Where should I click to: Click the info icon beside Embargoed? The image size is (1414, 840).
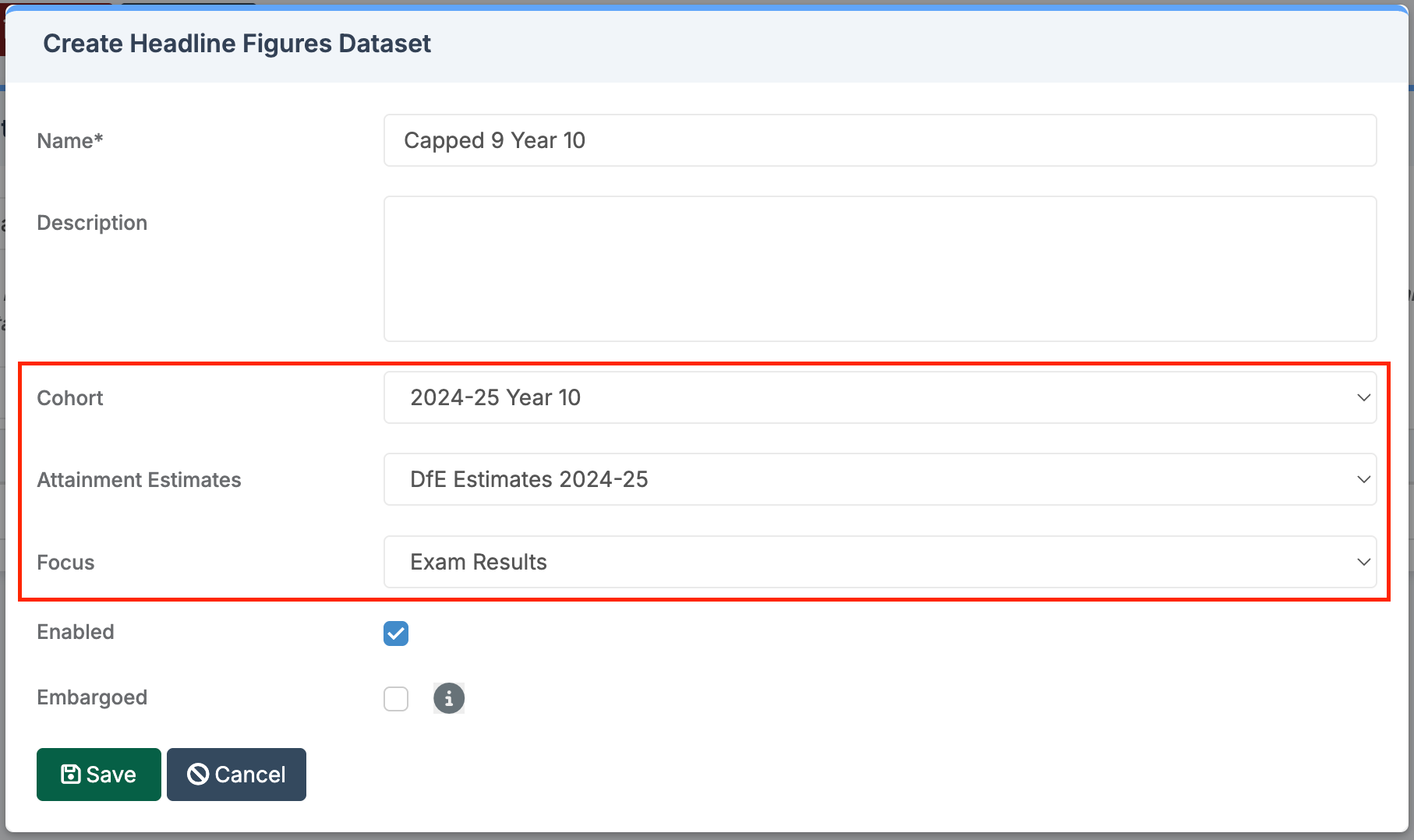[448, 698]
